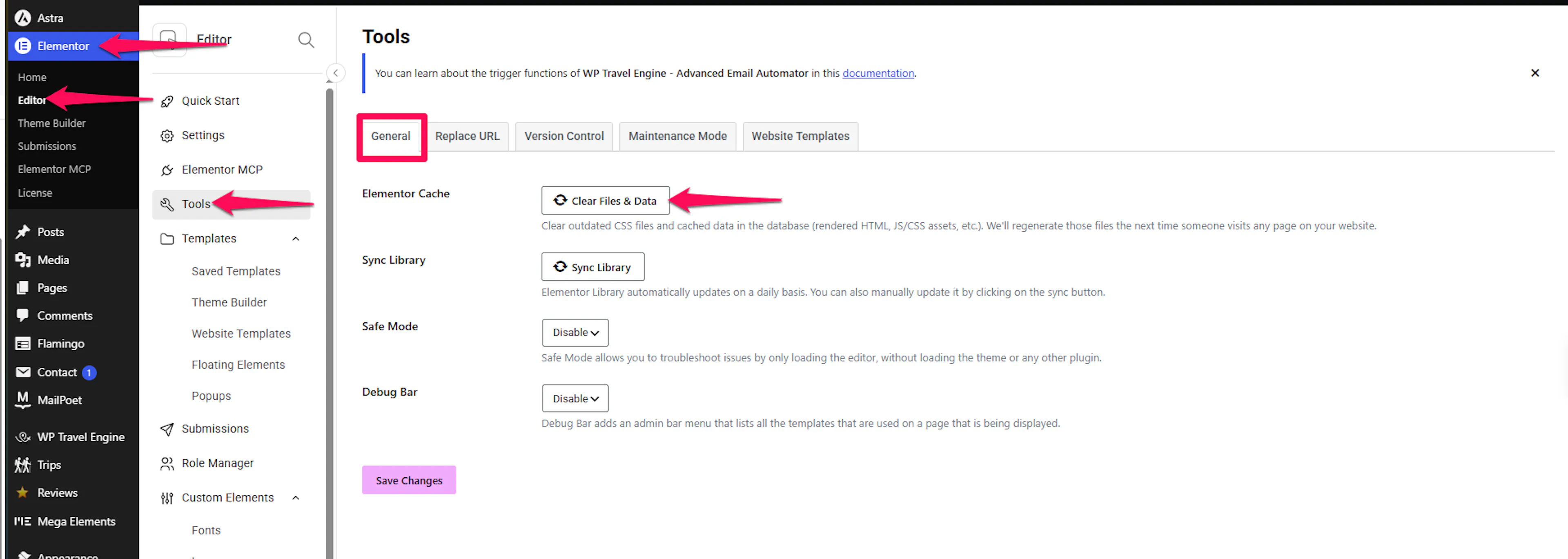The image size is (1568, 559).
Task: Click the Contact notification badge
Action: pos(89,373)
